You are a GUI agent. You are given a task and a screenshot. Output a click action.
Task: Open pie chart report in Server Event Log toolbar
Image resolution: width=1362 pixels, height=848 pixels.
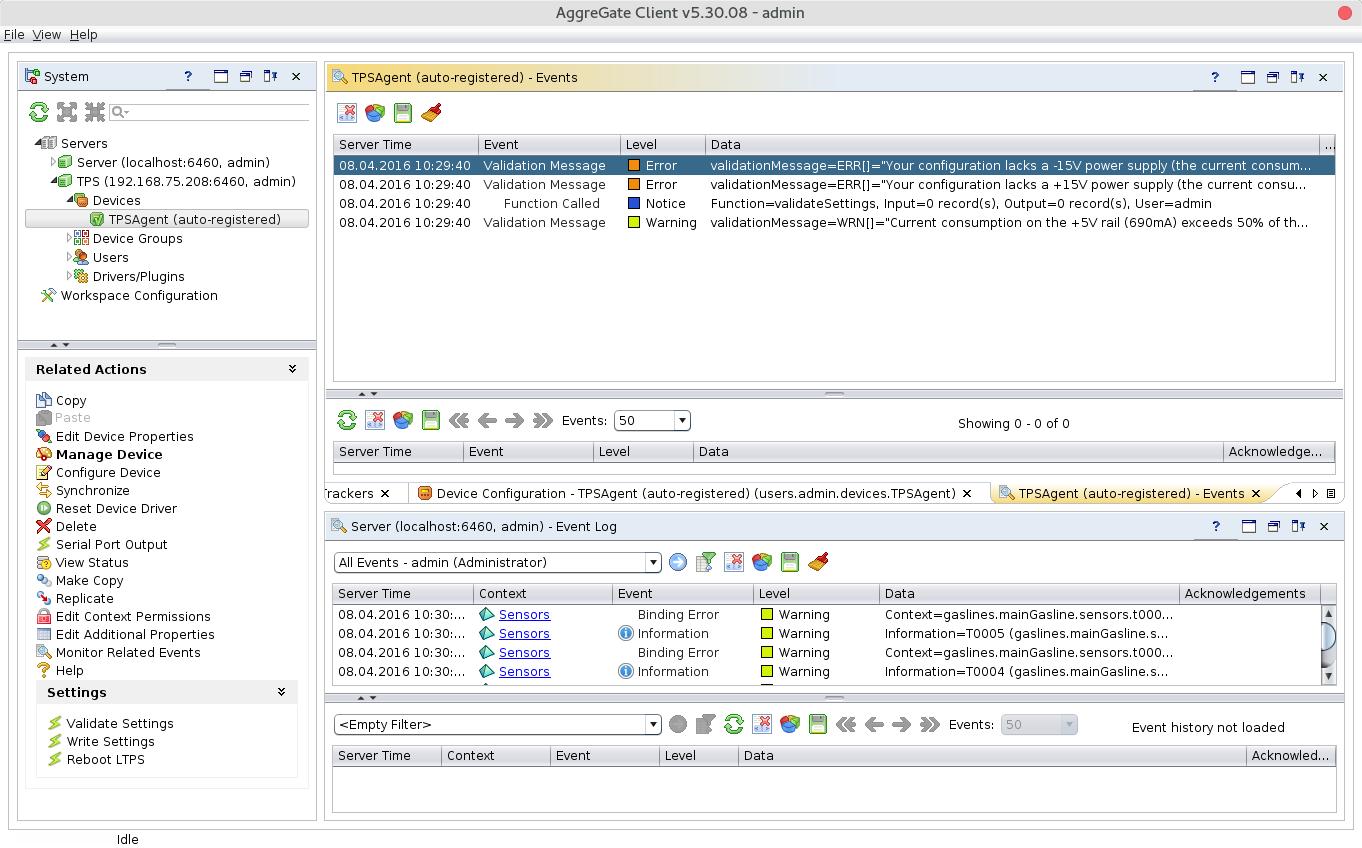pyautogui.click(x=762, y=562)
